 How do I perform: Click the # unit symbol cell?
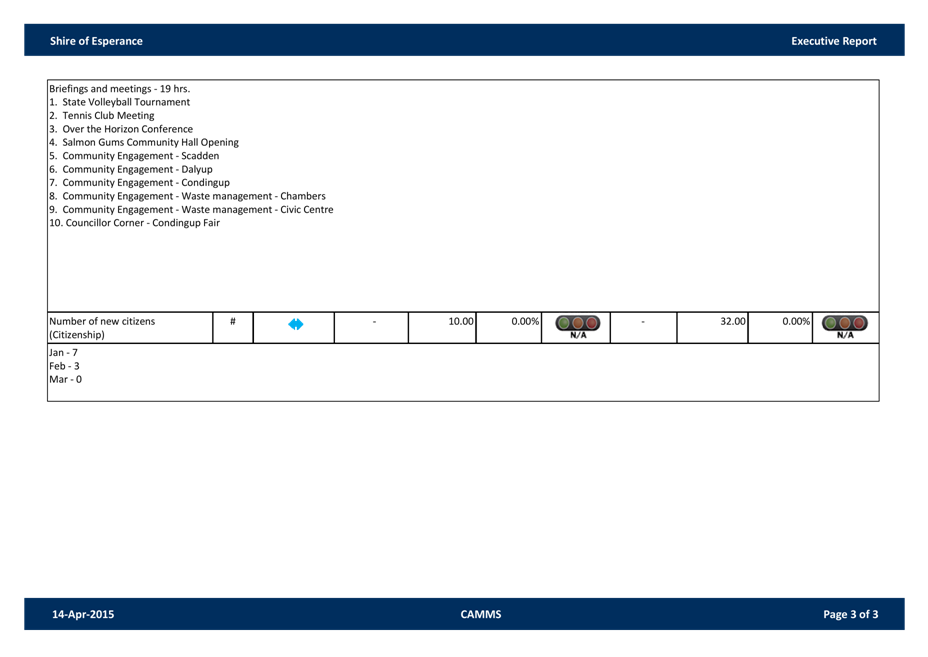click(232, 321)
